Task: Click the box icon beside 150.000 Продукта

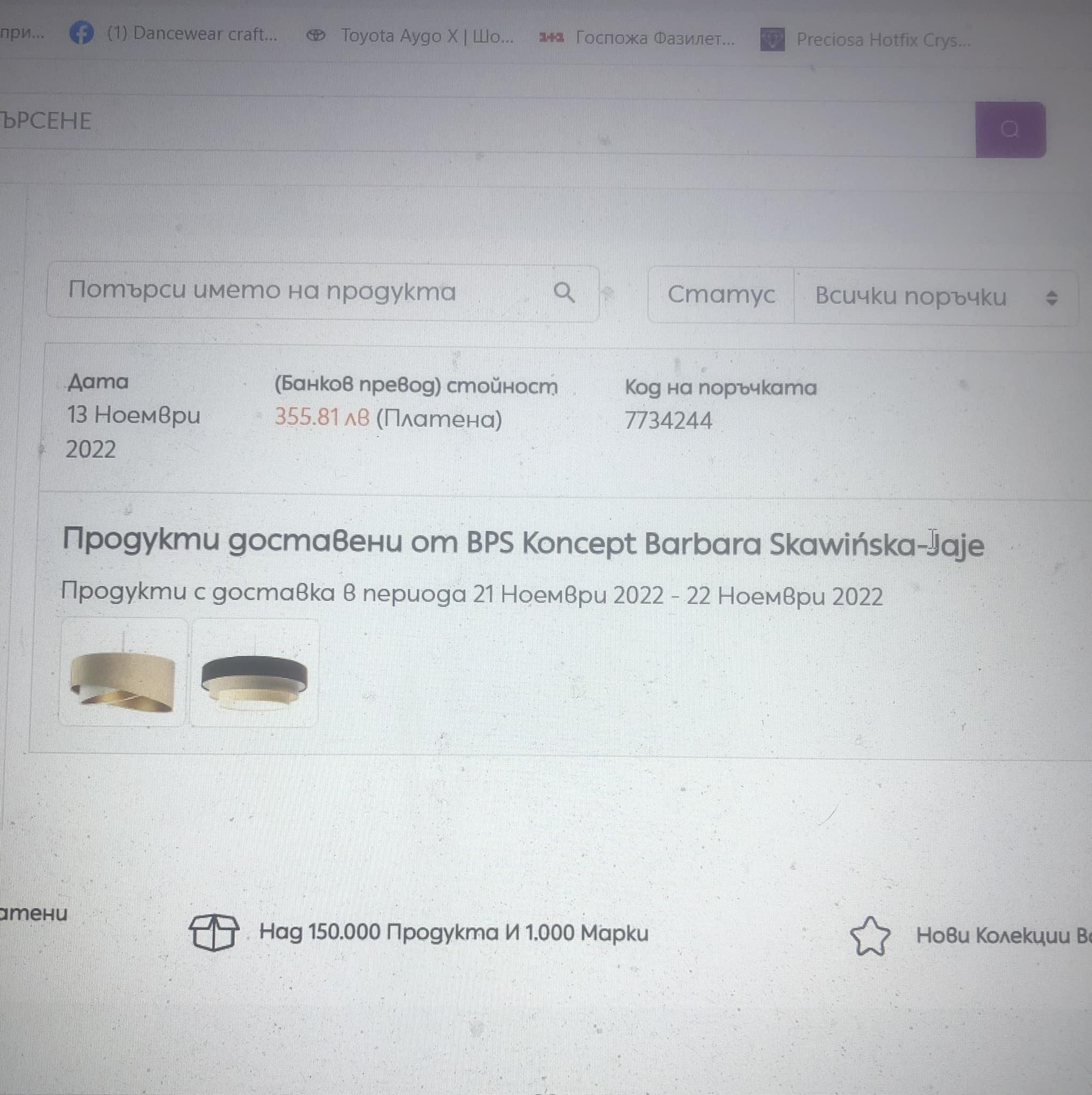Action: (x=214, y=932)
